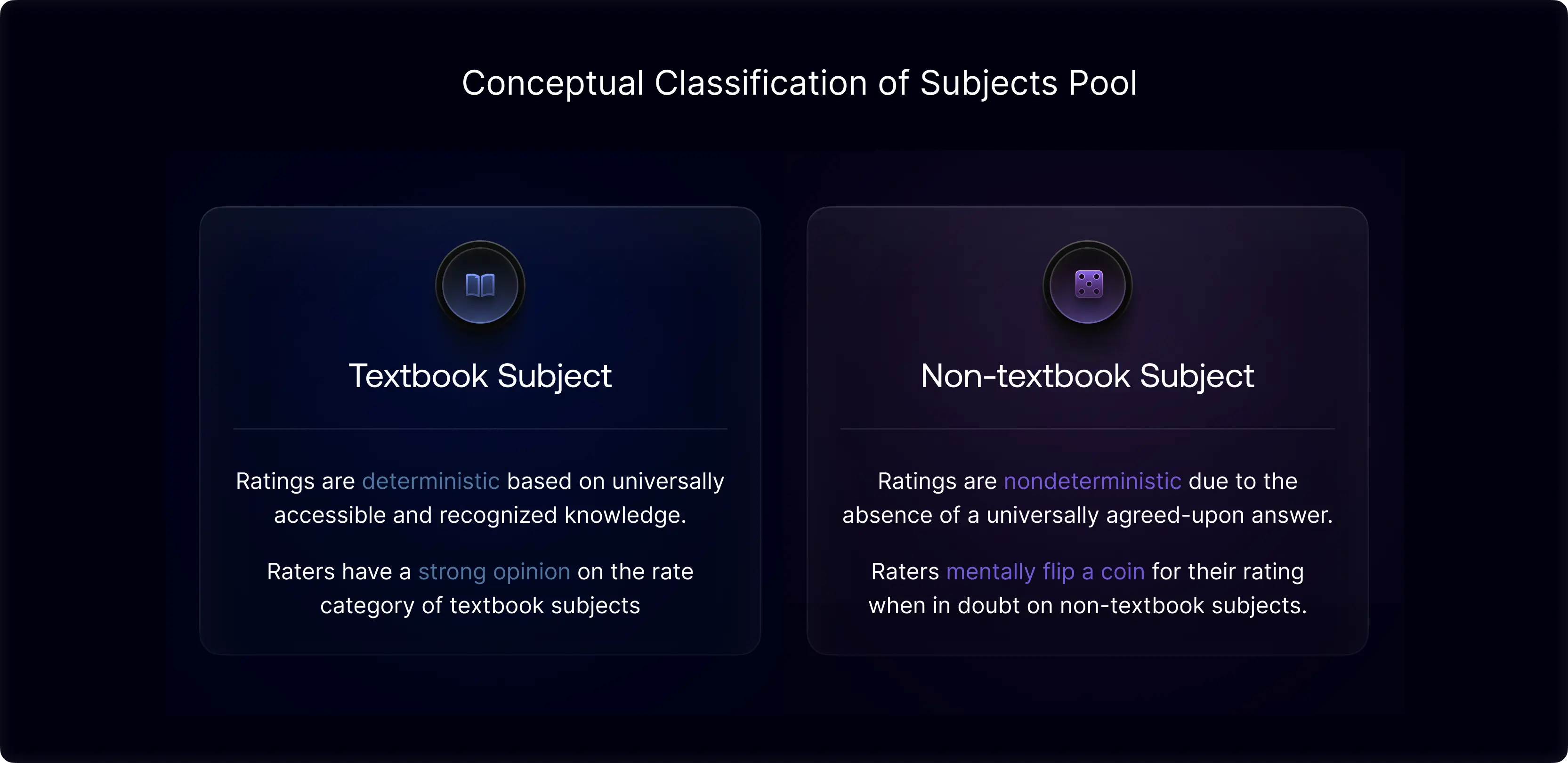Click the purple dice icon

coord(1088,284)
